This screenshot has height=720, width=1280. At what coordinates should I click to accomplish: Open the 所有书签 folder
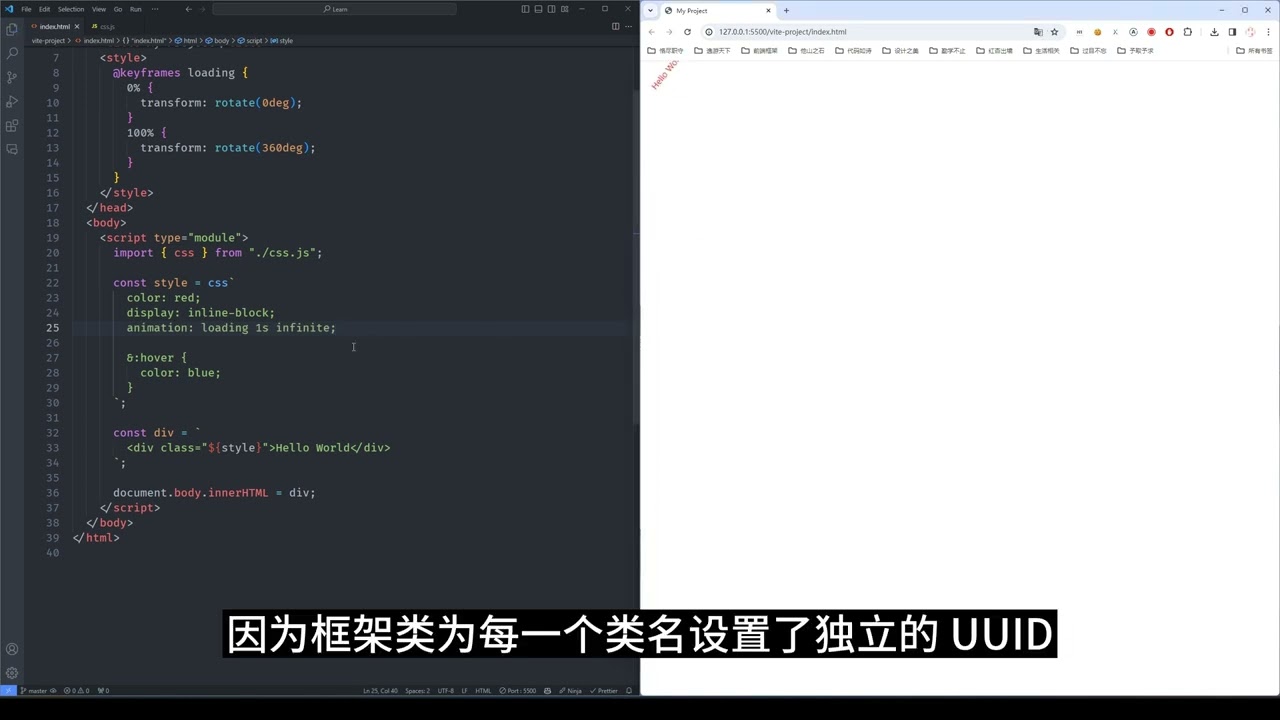[x=1254, y=50]
